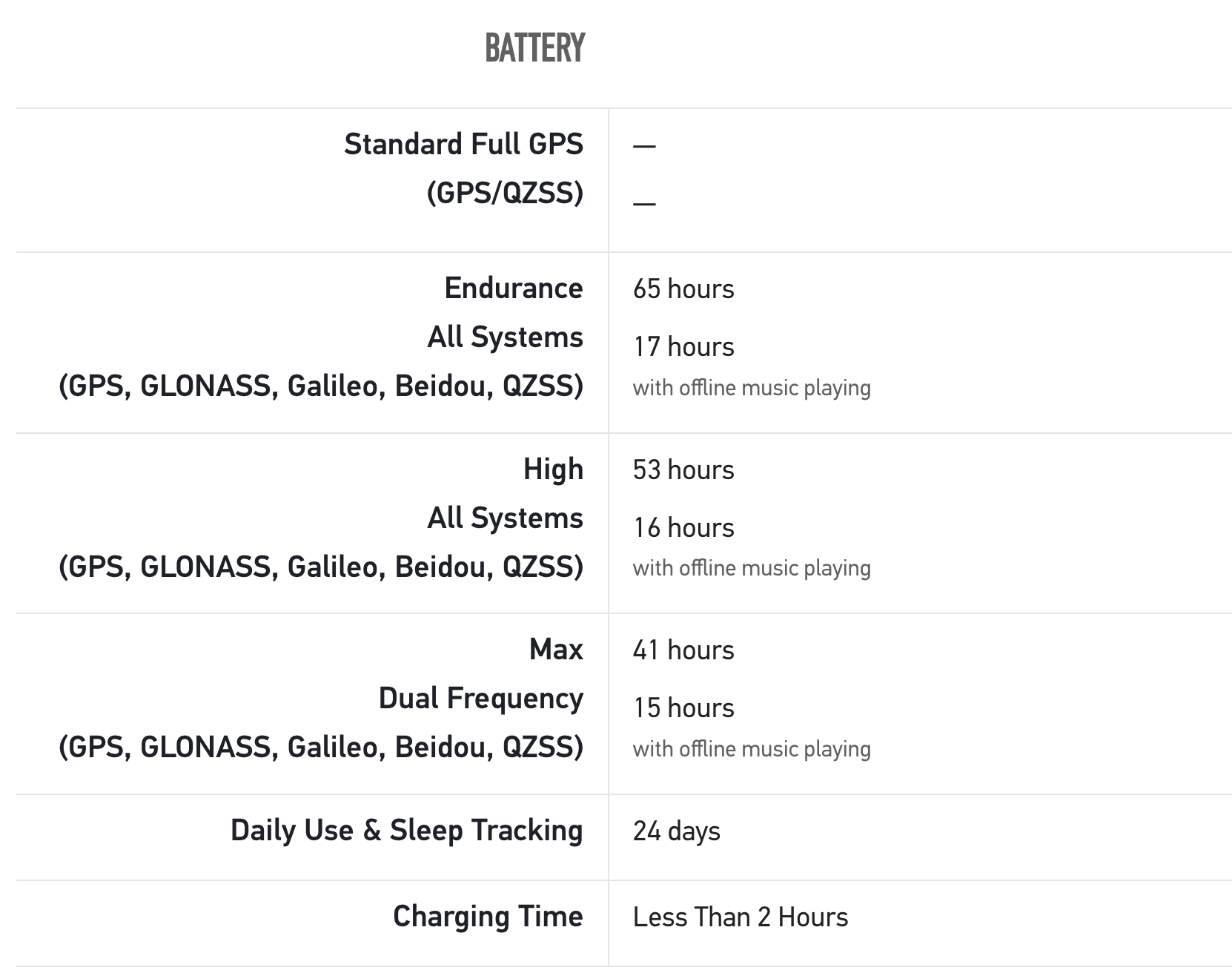The height and width of the screenshot is (976, 1232).
Task: Click the 41 hours value
Action: pos(683,650)
